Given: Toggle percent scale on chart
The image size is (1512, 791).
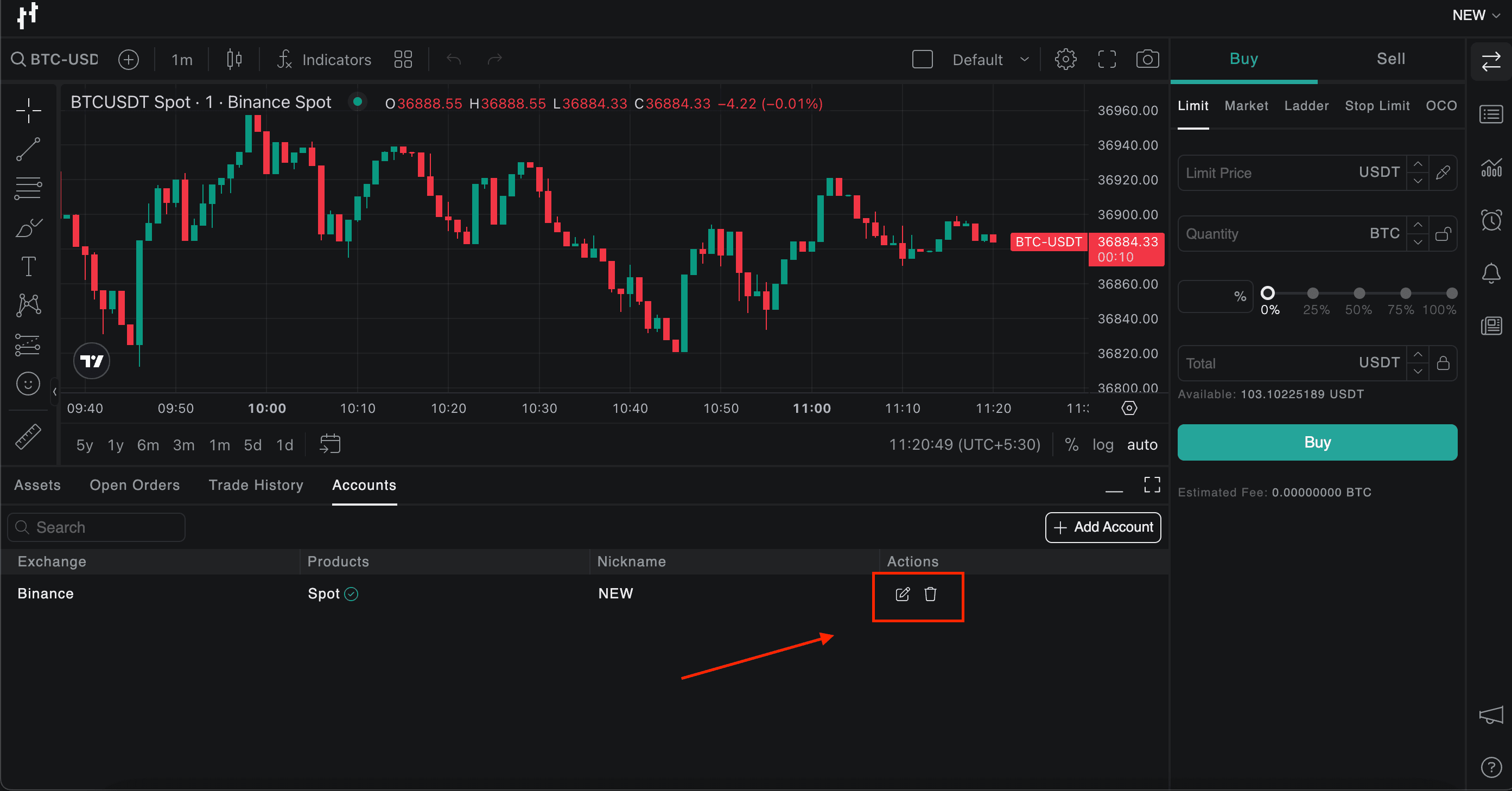Looking at the screenshot, I should [x=1071, y=445].
